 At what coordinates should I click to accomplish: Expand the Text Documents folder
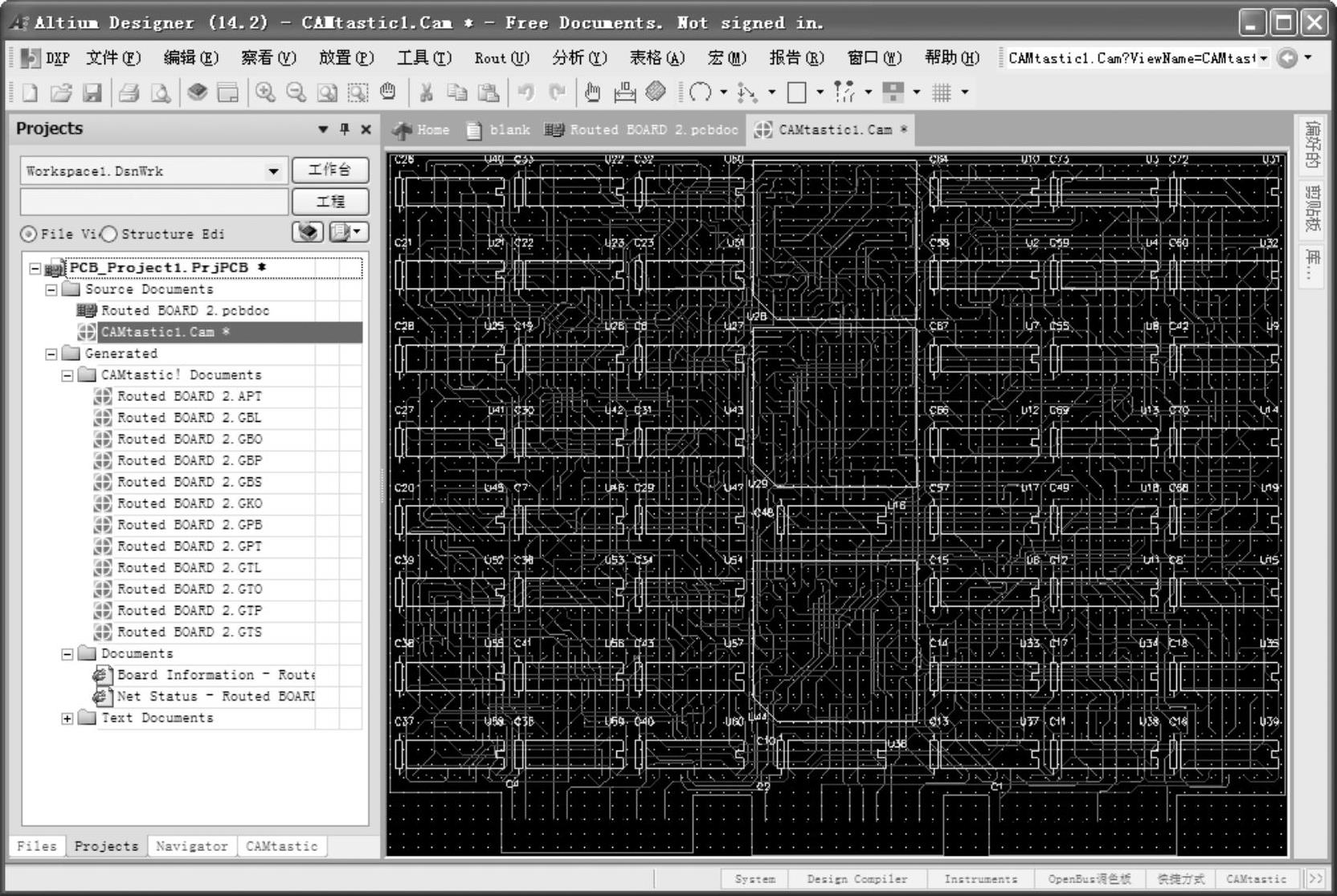point(67,718)
